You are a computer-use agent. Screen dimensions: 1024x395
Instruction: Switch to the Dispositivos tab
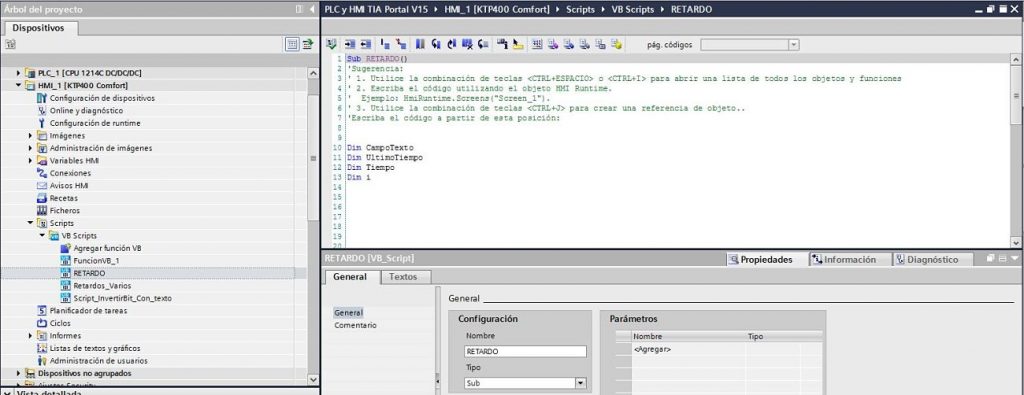tap(39, 28)
